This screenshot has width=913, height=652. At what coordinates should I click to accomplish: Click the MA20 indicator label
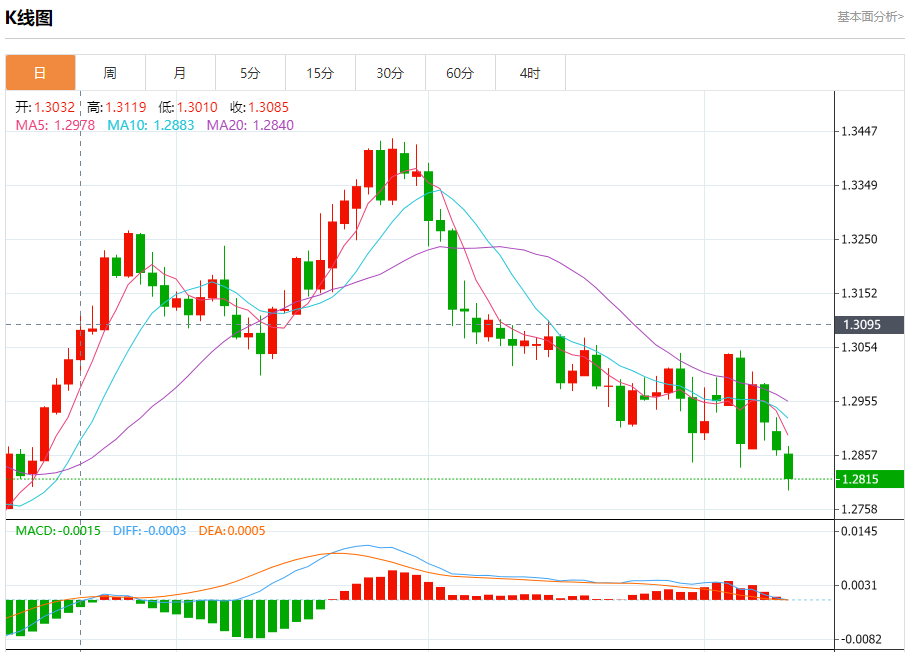[x=250, y=125]
